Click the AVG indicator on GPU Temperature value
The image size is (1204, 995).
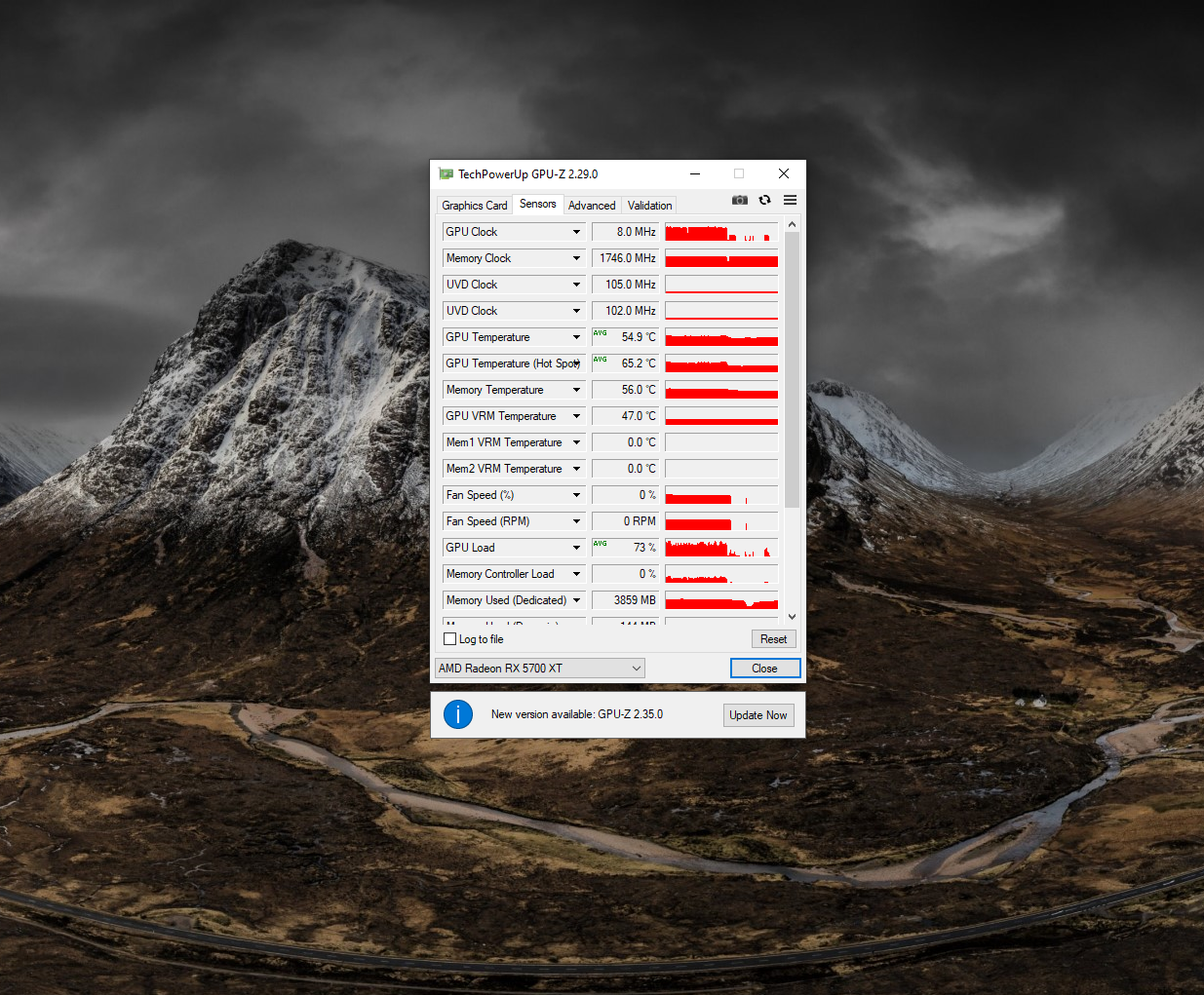tap(601, 333)
